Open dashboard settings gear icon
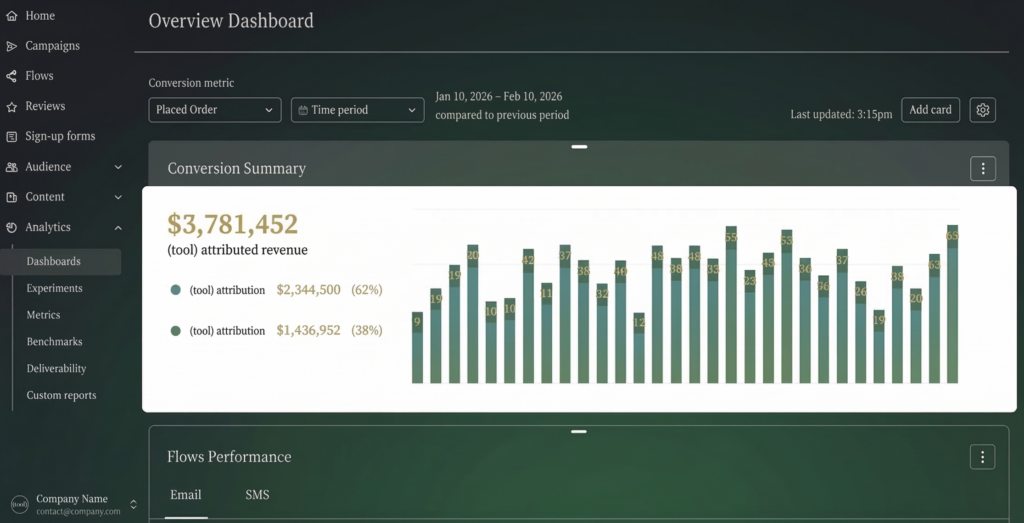 point(982,110)
